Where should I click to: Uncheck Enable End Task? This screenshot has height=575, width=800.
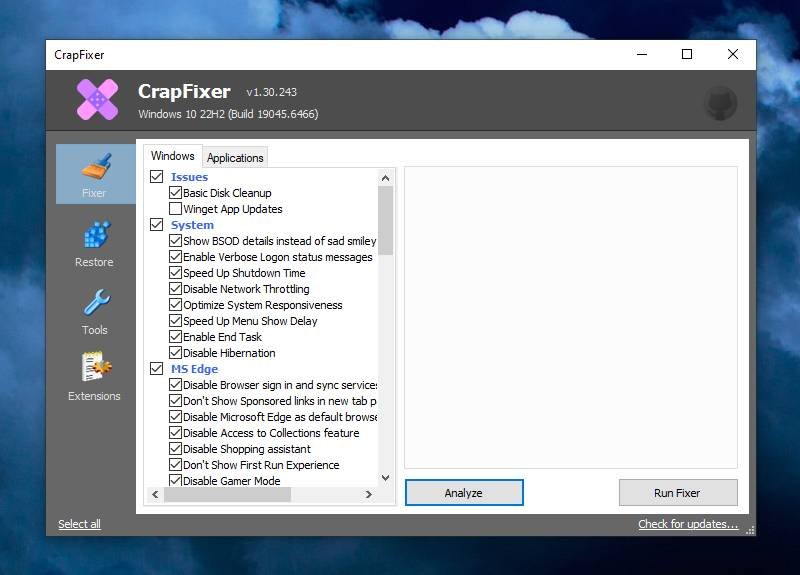point(176,337)
